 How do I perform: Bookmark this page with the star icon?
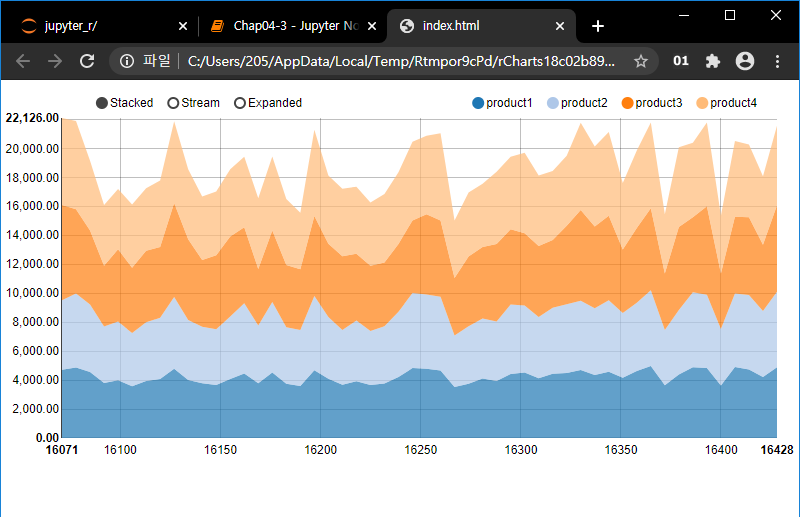click(641, 61)
